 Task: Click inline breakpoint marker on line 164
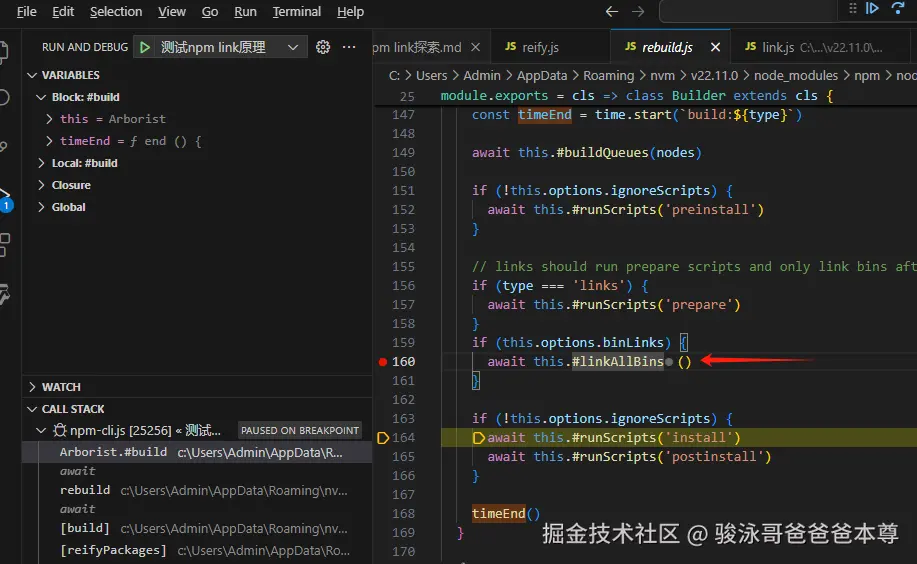tap(478, 438)
